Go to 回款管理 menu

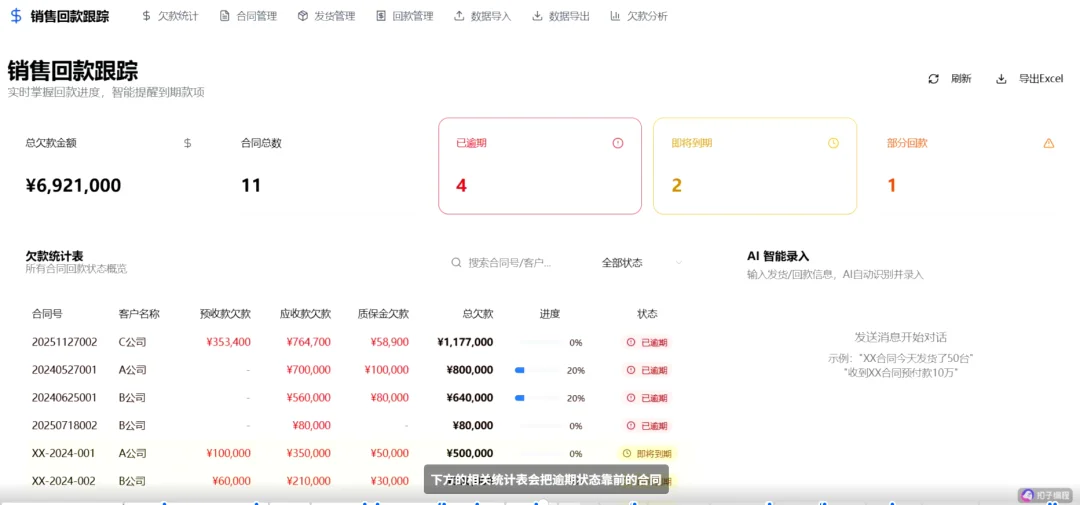405,16
